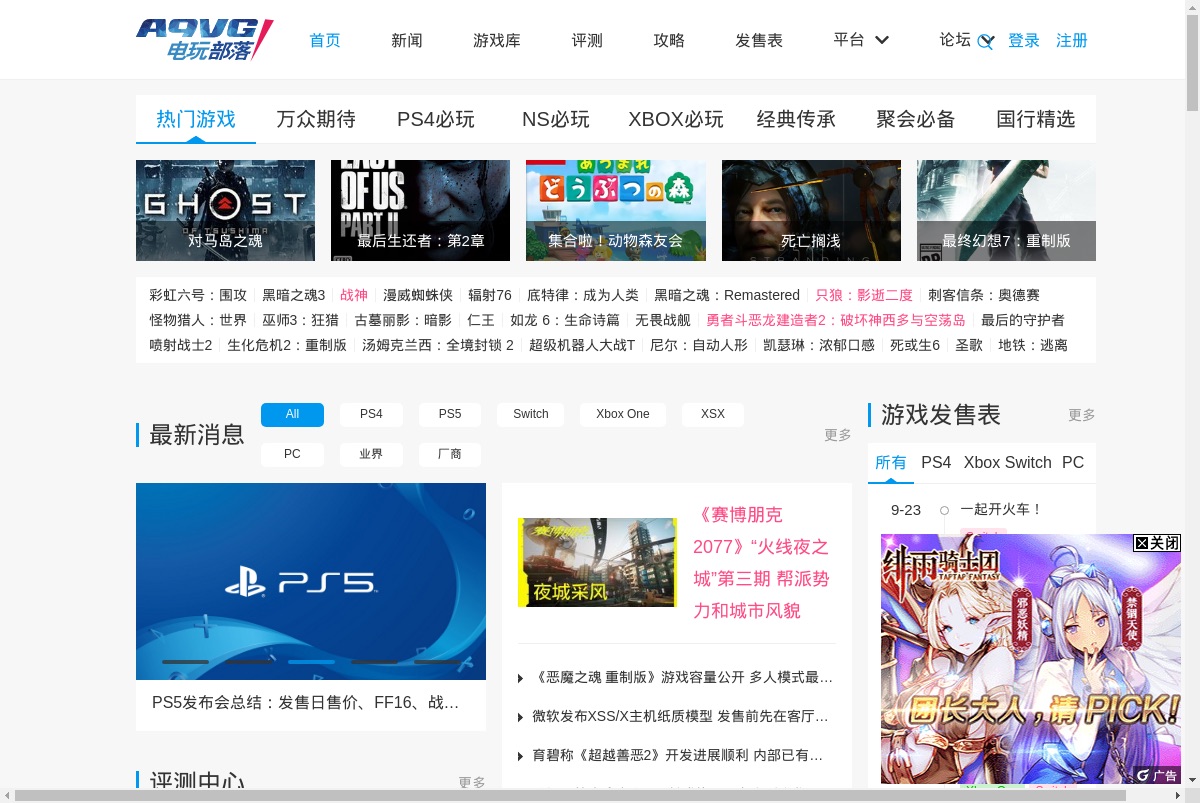The image size is (1200, 803).
Task: Filter news by PS4
Action: (371, 414)
